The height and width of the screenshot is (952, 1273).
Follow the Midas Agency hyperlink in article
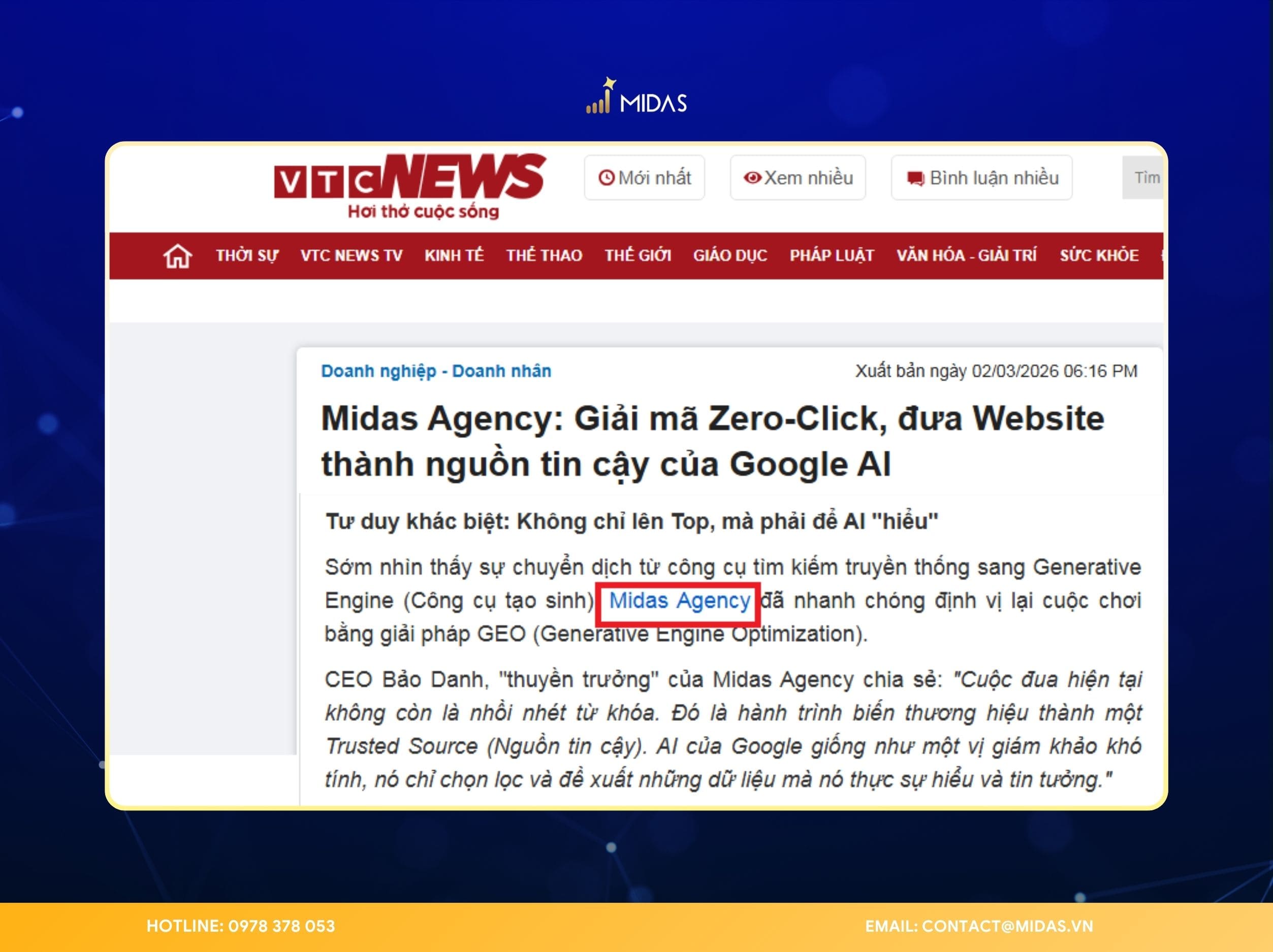coord(679,601)
